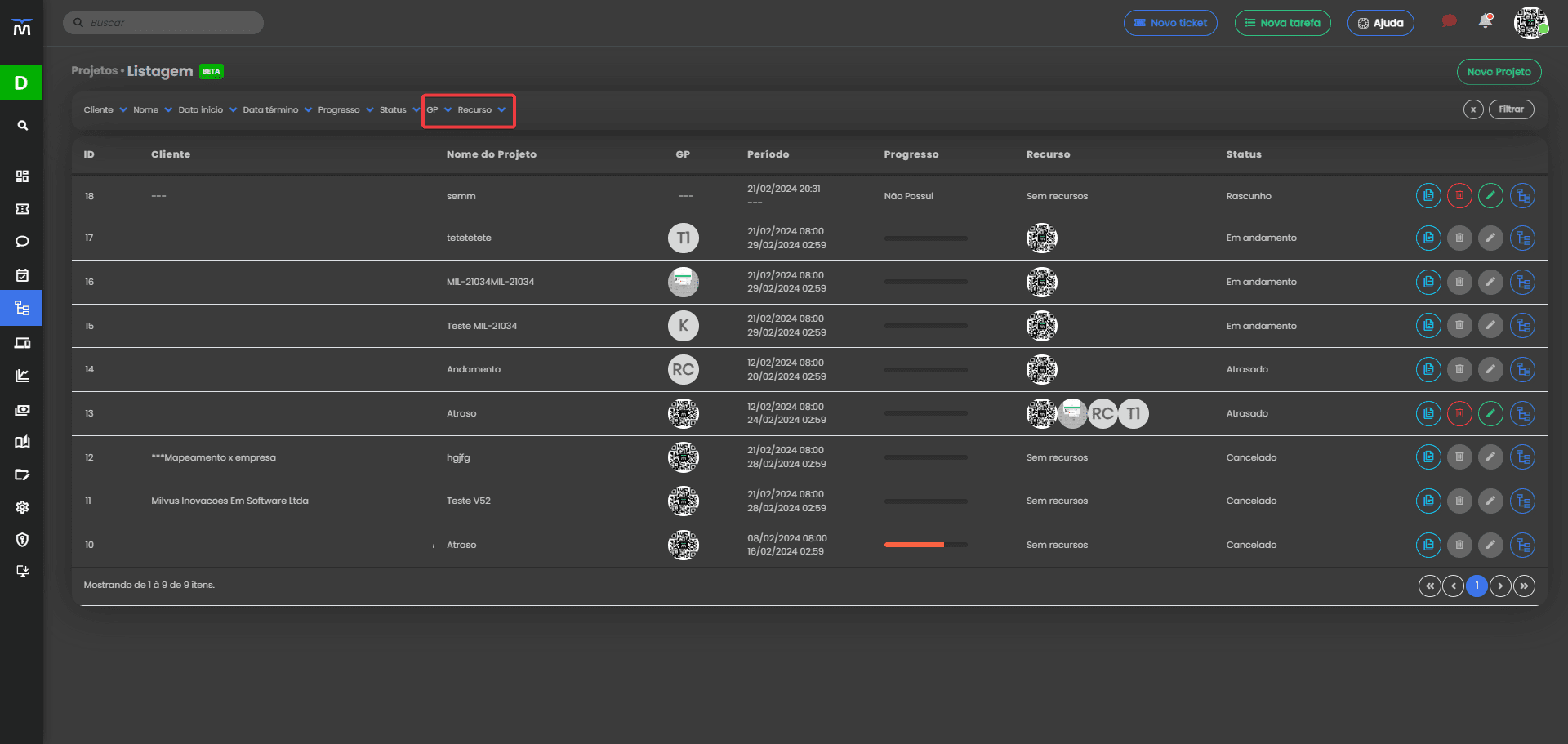The width and height of the screenshot is (1568, 744).
Task: Open the knowledge base book icon in sidebar
Action: point(23,442)
